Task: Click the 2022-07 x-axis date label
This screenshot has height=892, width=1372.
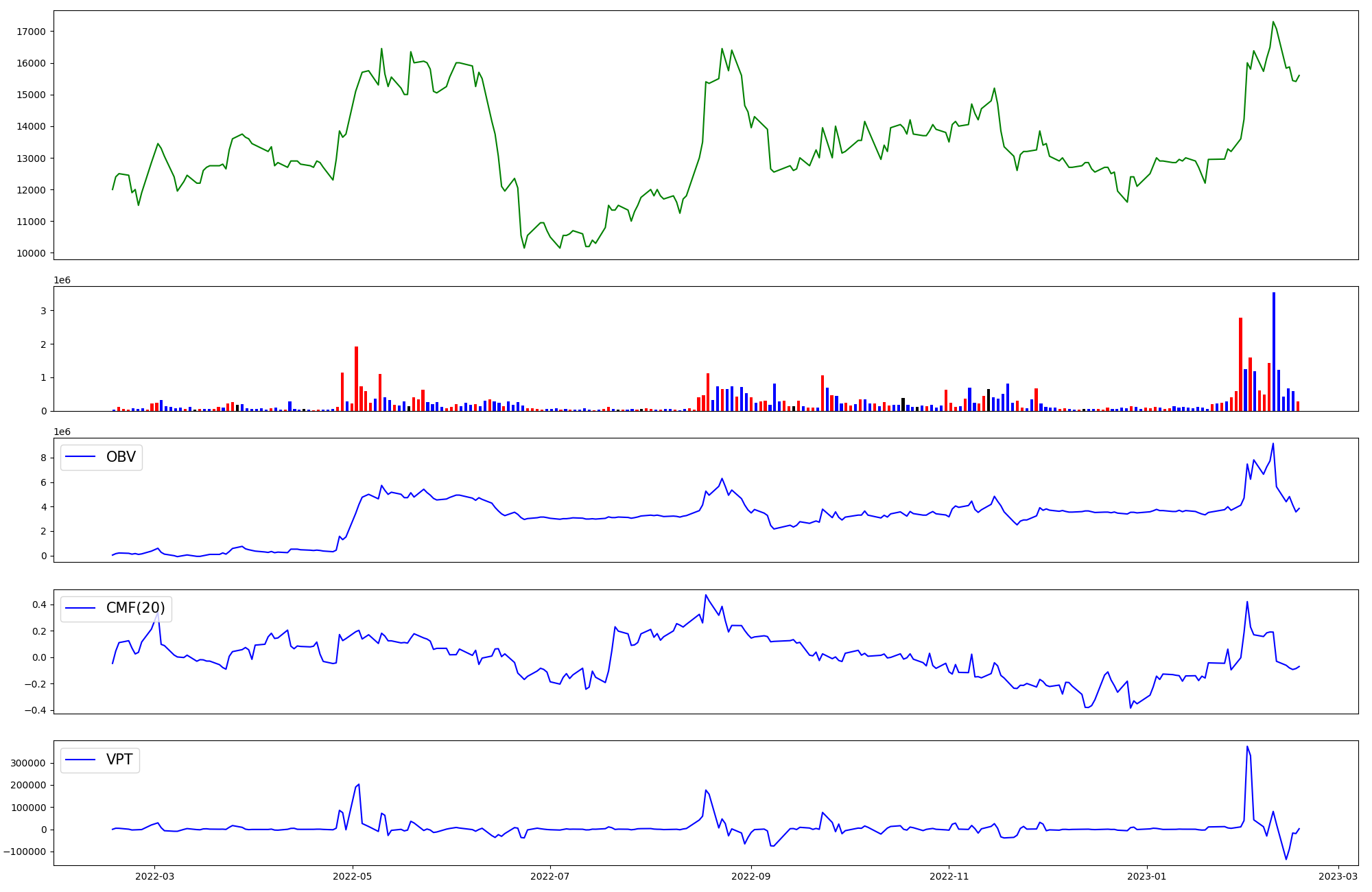Action: tap(550, 876)
